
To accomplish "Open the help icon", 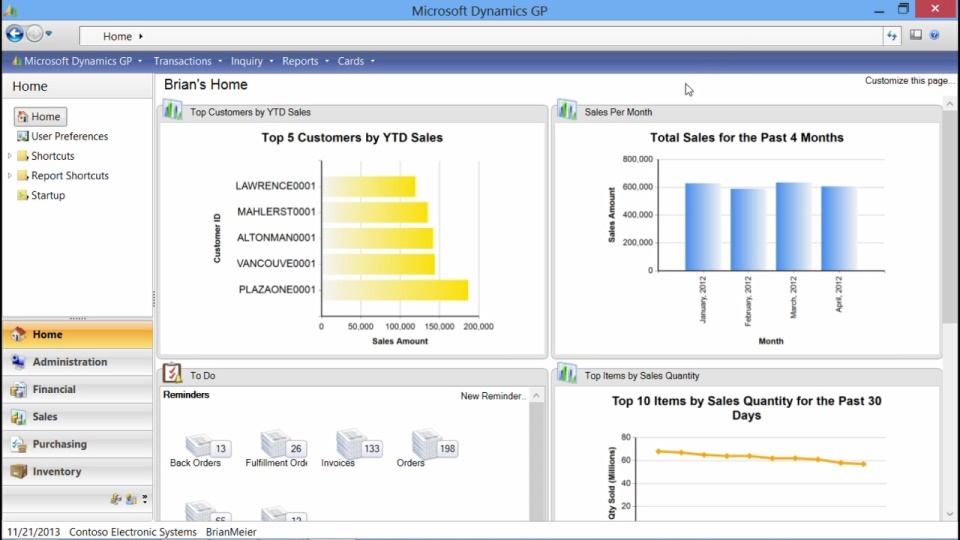I will click(934, 35).
